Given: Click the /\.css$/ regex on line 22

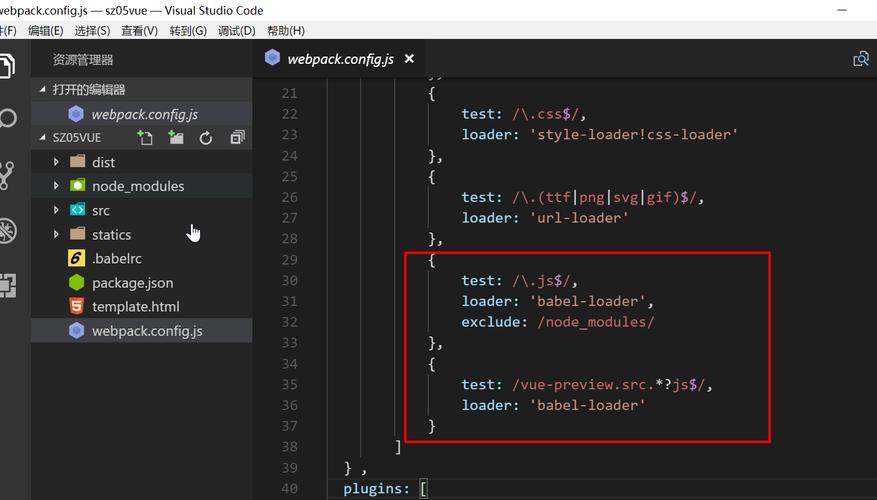Looking at the screenshot, I should [x=545, y=114].
